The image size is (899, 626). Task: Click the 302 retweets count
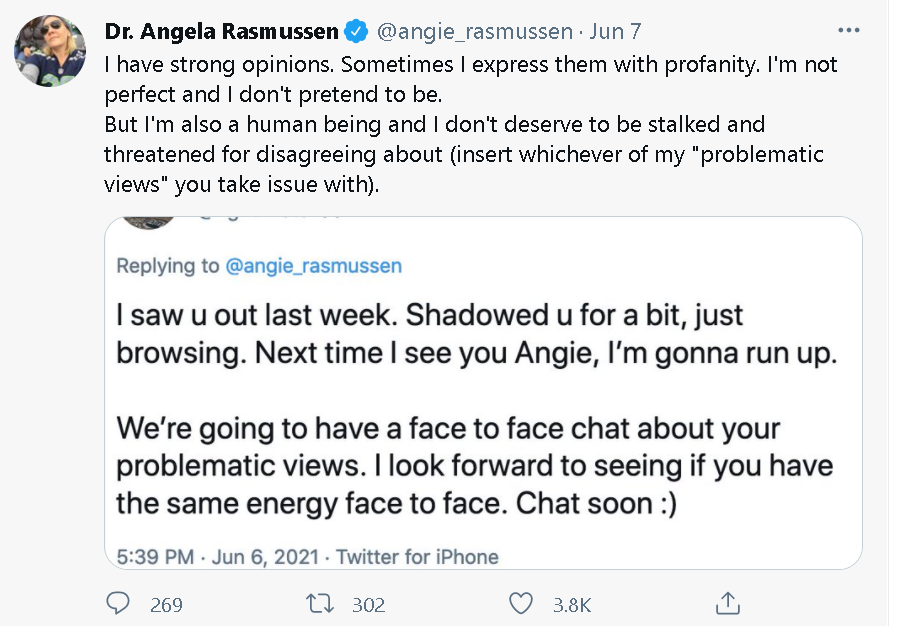tap(368, 605)
